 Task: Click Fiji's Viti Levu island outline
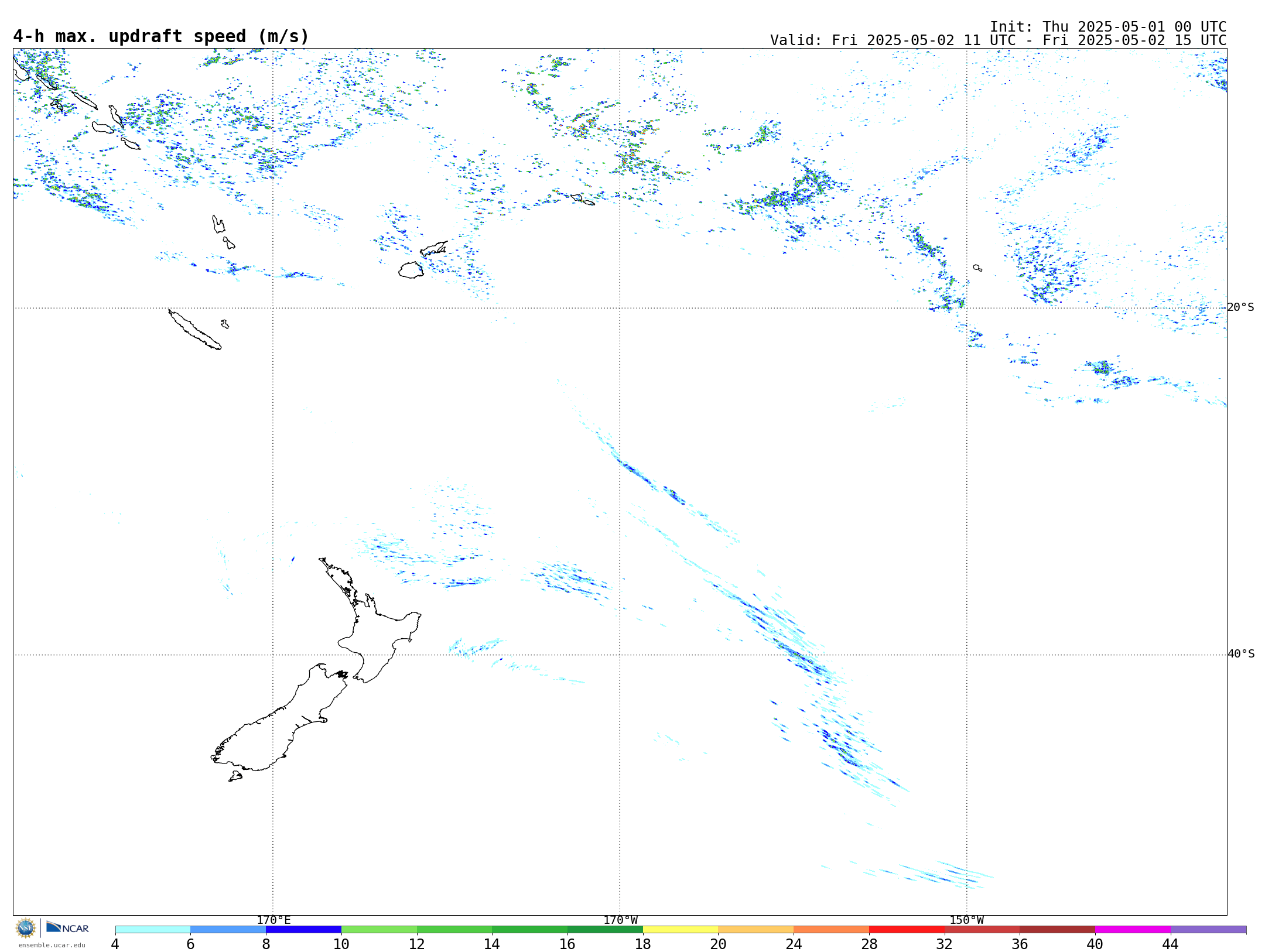[411, 270]
